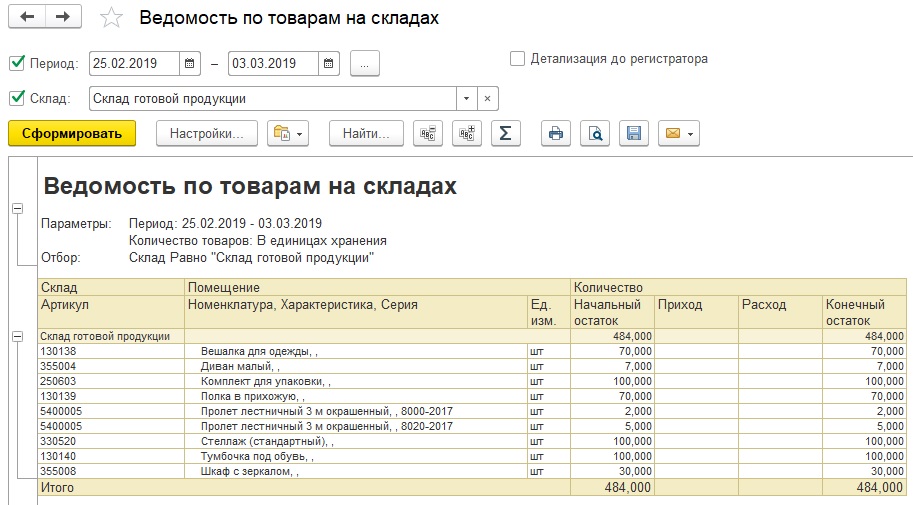Click the Найти... button
913x505 pixels.
pos(366,133)
